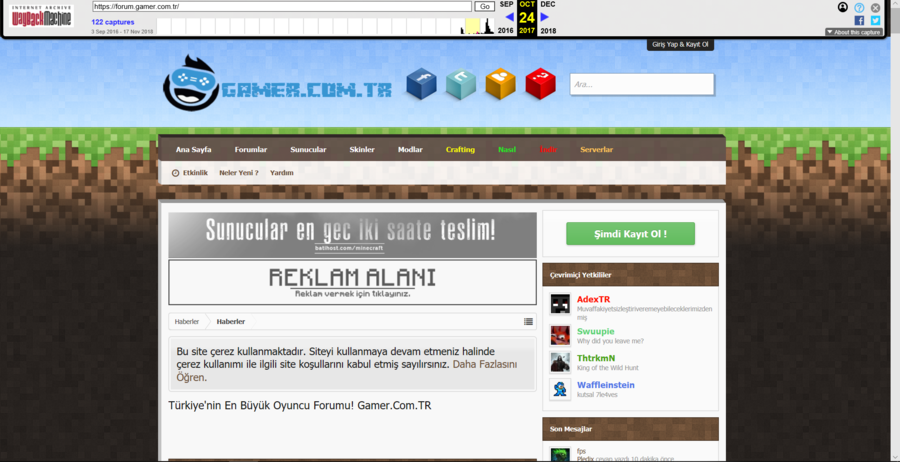900x462 pixels.
Task: Open ThtrkmN's profile link
Action: (596, 358)
